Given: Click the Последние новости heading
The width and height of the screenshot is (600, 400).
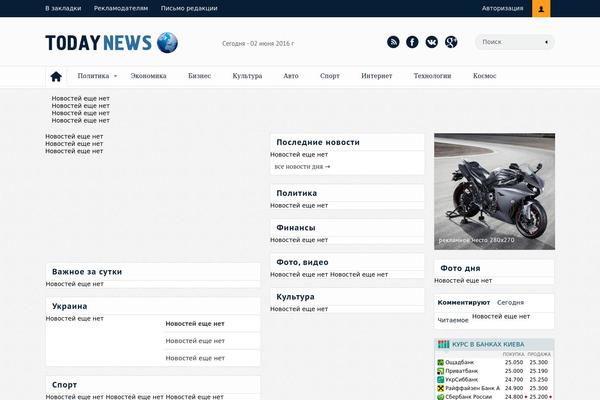Looking at the screenshot, I should (x=318, y=142).
